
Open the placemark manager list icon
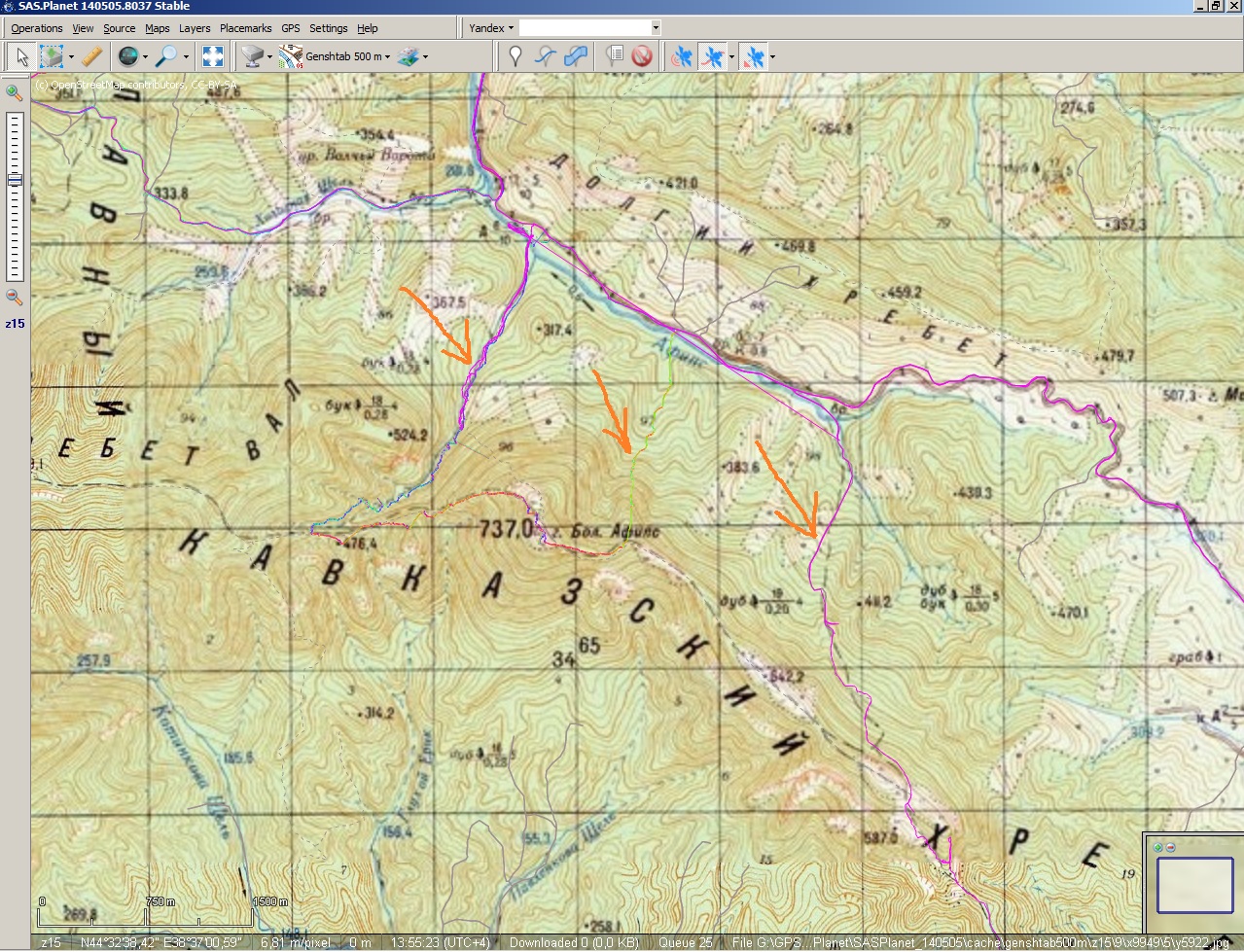[x=615, y=56]
